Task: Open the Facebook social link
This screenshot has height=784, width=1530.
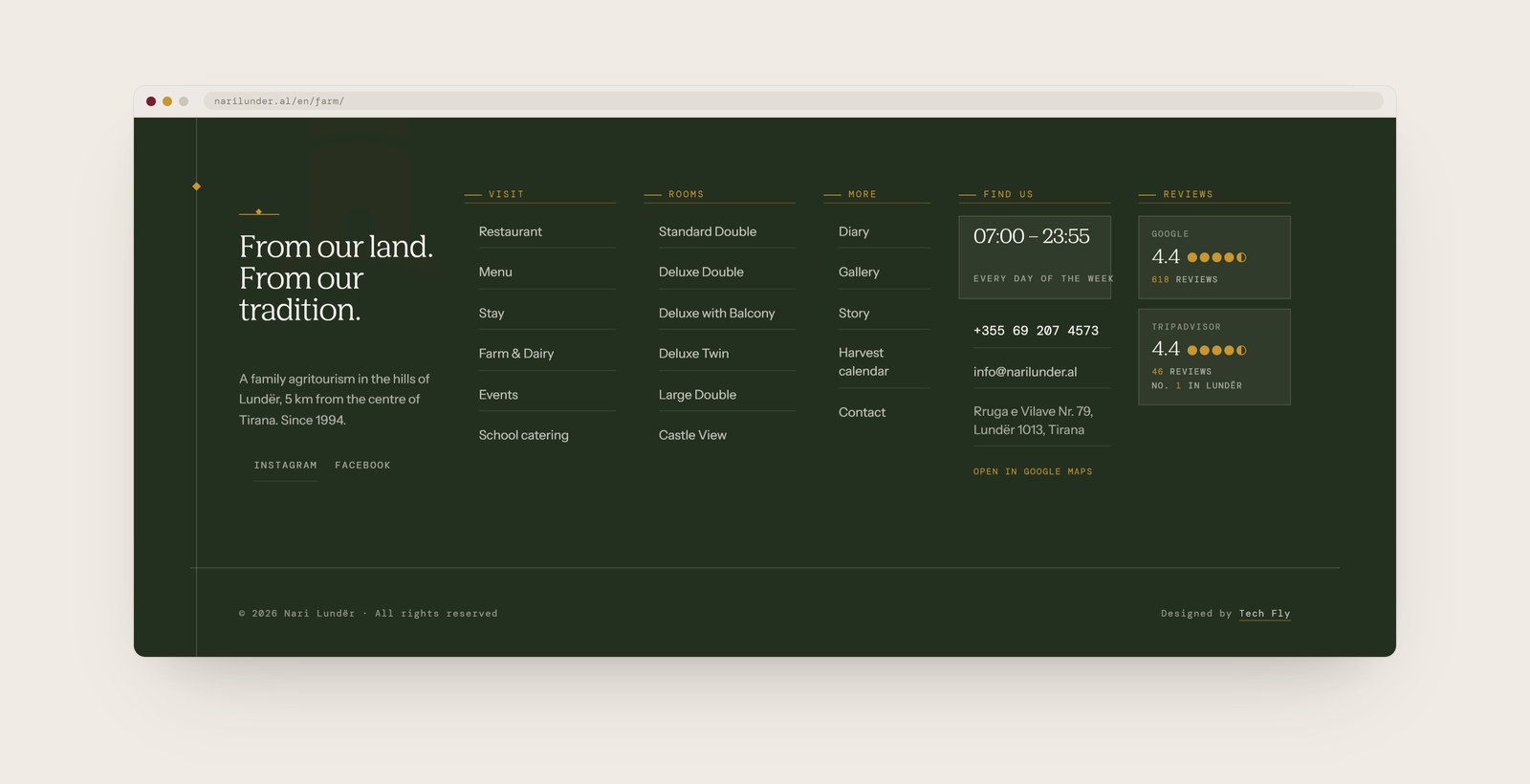Action: click(362, 465)
